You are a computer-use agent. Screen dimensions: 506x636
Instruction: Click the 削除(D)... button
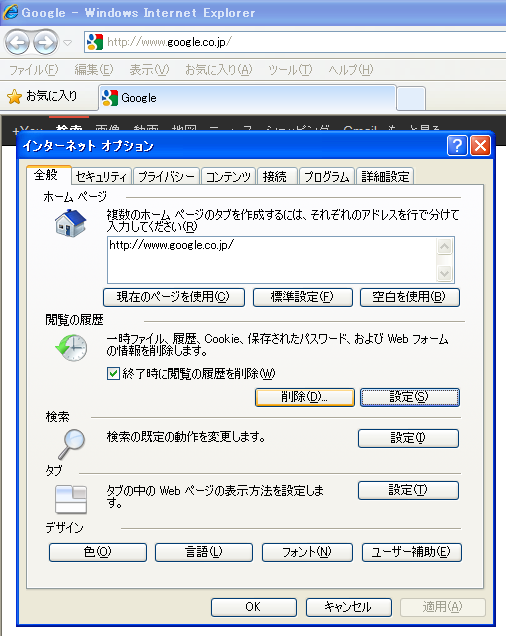coord(305,397)
